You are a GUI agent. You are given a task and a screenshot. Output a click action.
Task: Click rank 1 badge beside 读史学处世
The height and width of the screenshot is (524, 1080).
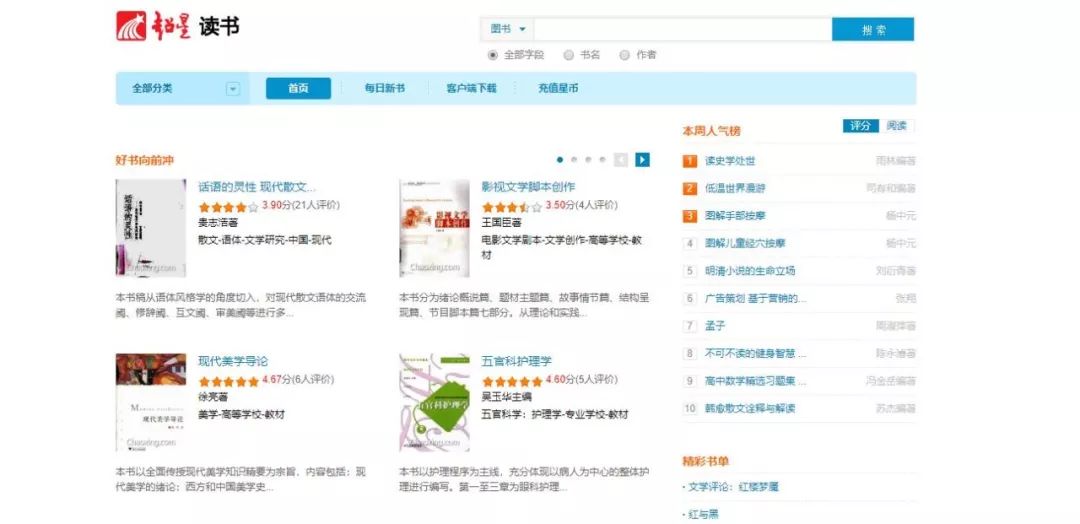click(x=689, y=161)
